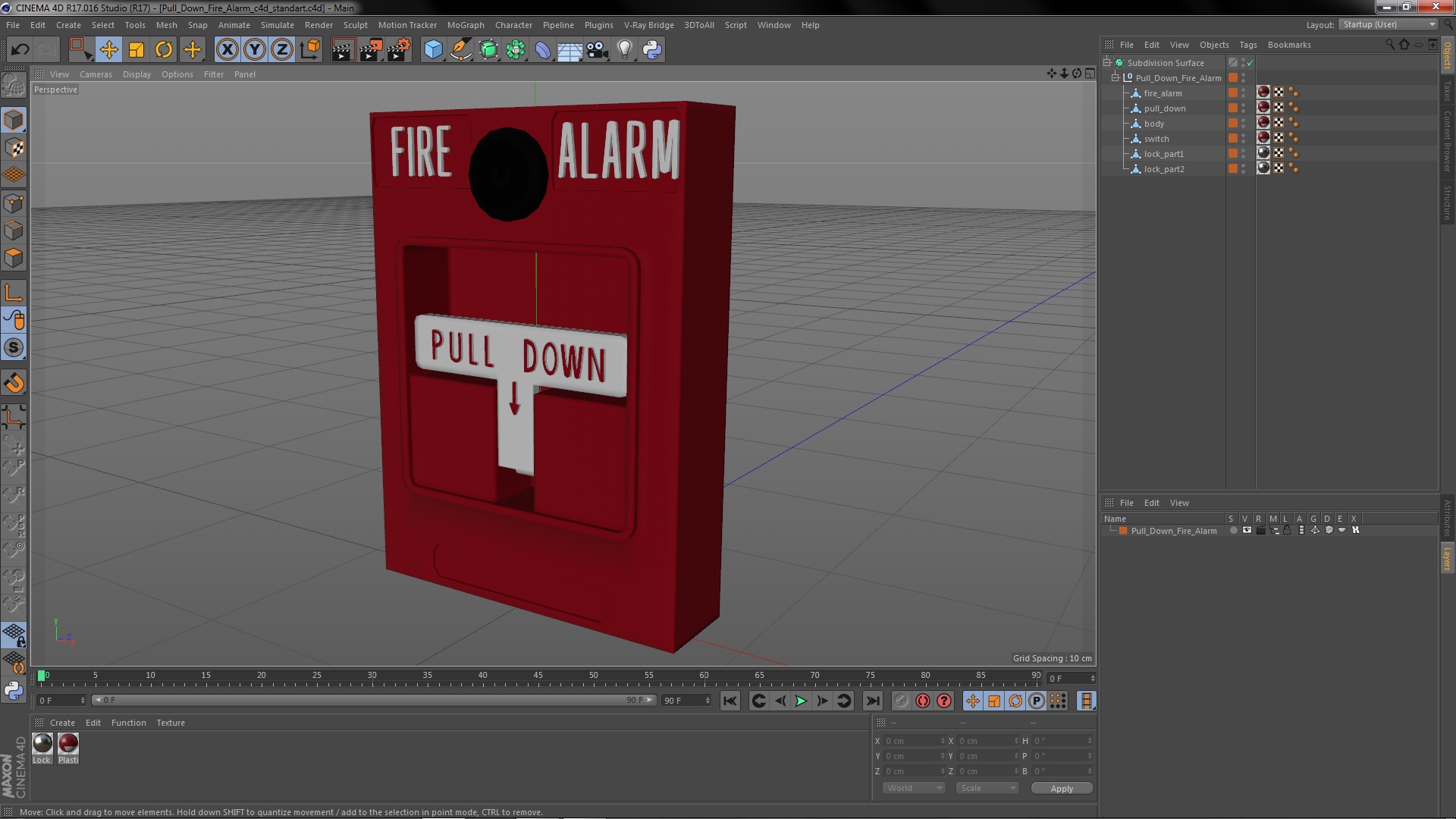Image resolution: width=1456 pixels, height=819 pixels.
Task: Toggle X-axis lock button
Action: (227, 50)
